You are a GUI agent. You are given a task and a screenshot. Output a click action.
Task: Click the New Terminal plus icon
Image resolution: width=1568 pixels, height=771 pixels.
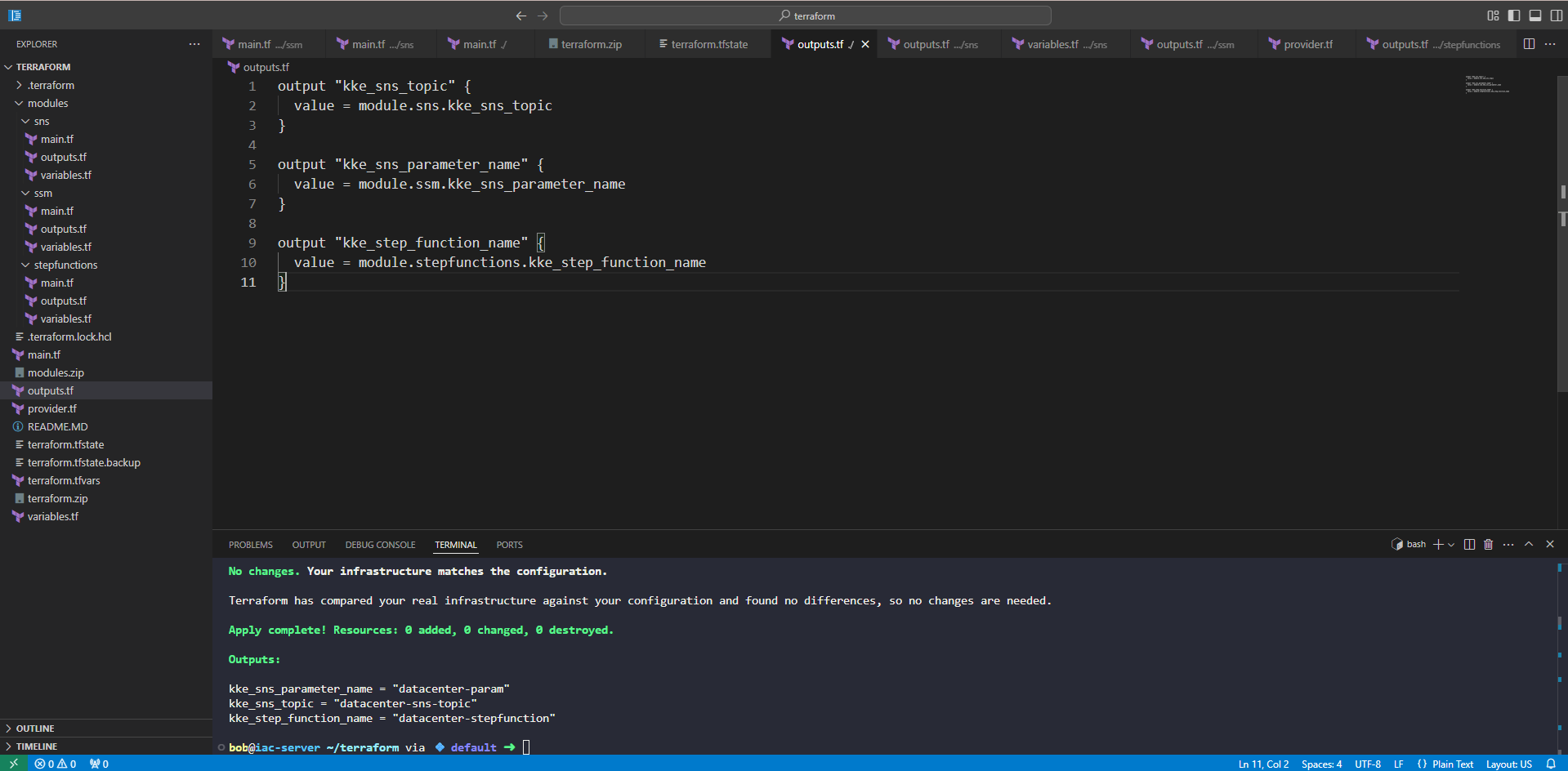point(1438,545)
